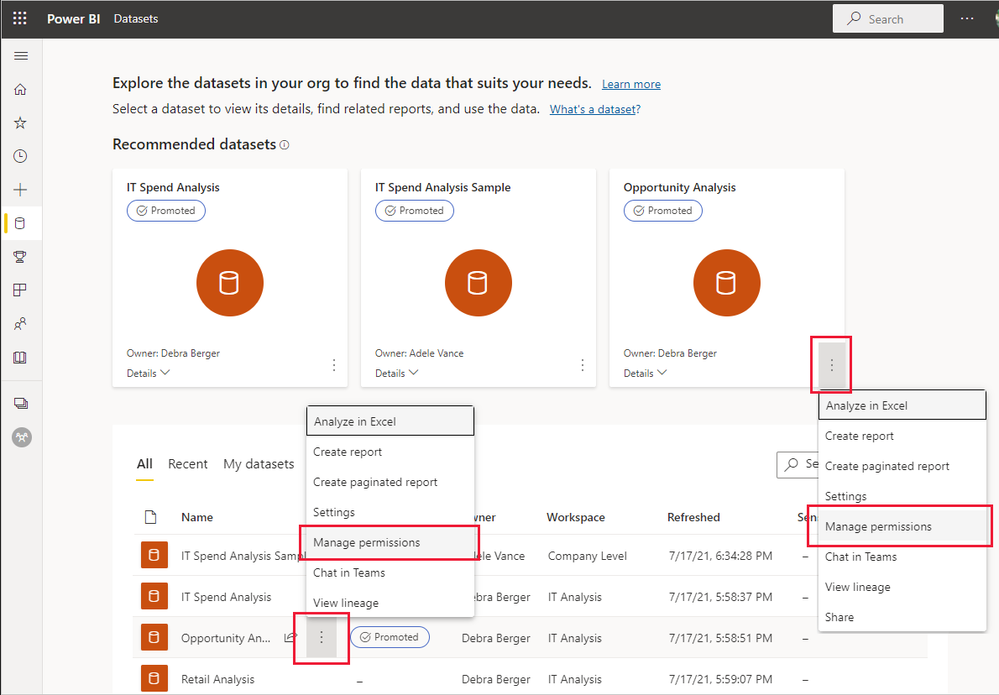Expand Details on IT Spend Analysis card

click(148, 373)
